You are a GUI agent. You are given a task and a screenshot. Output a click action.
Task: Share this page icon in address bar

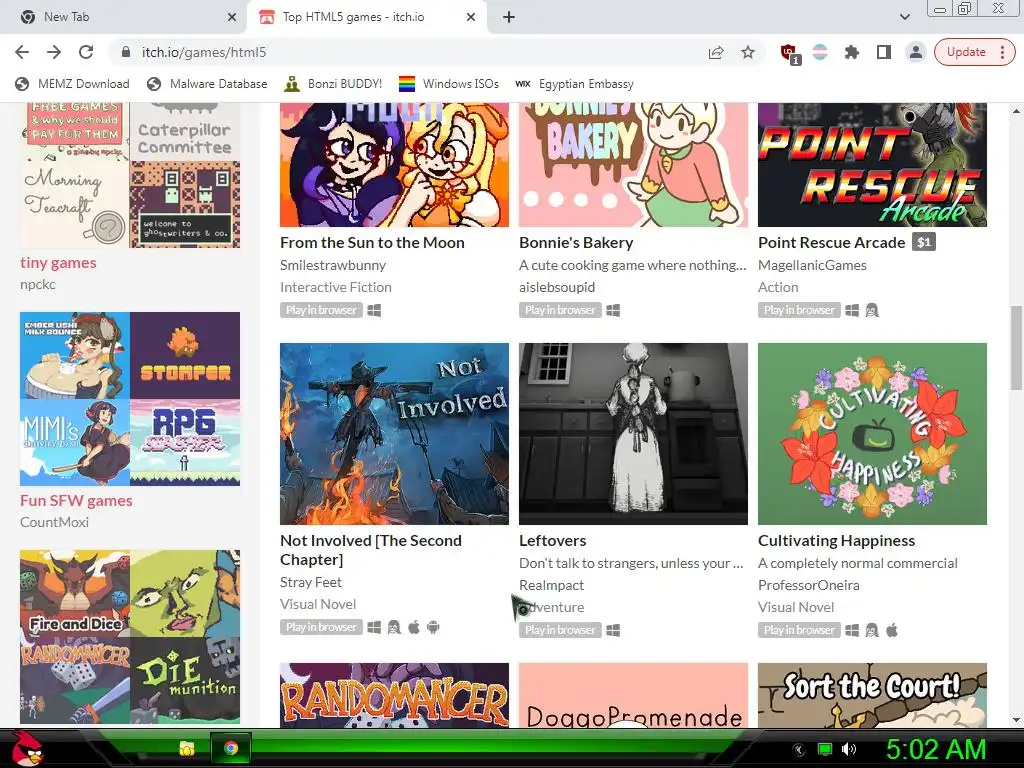pyautogui.click(x=716, y=52)
